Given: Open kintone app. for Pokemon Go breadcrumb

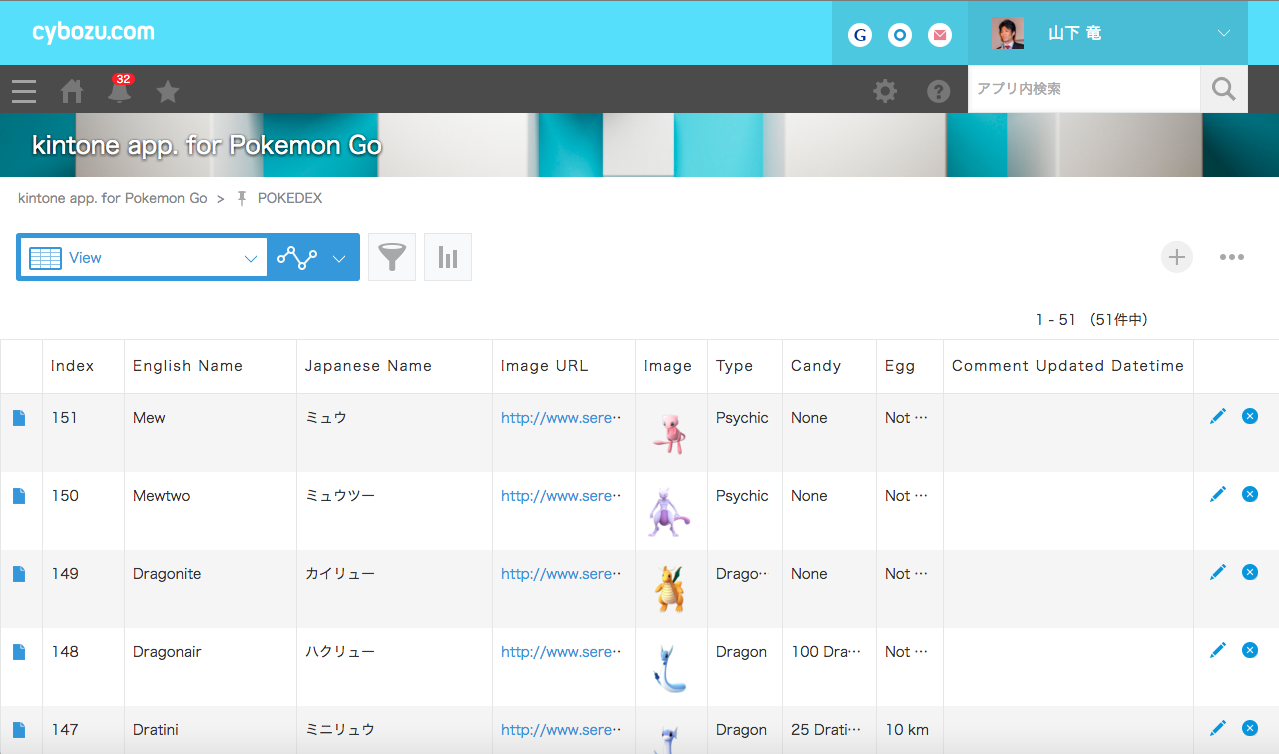Looking at the screenshot, I should click(113, 198).
